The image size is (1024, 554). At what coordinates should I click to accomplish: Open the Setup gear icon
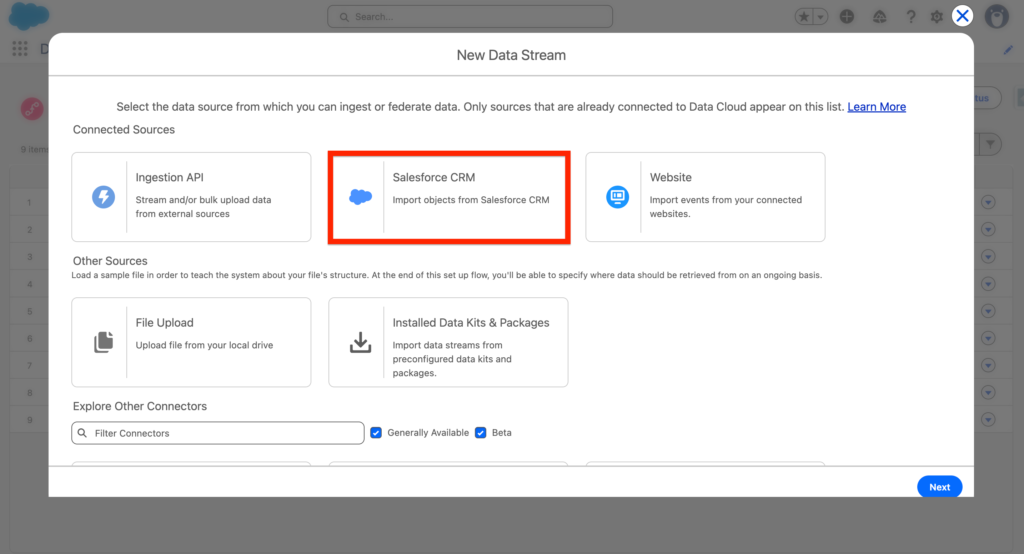coord(936,16)
